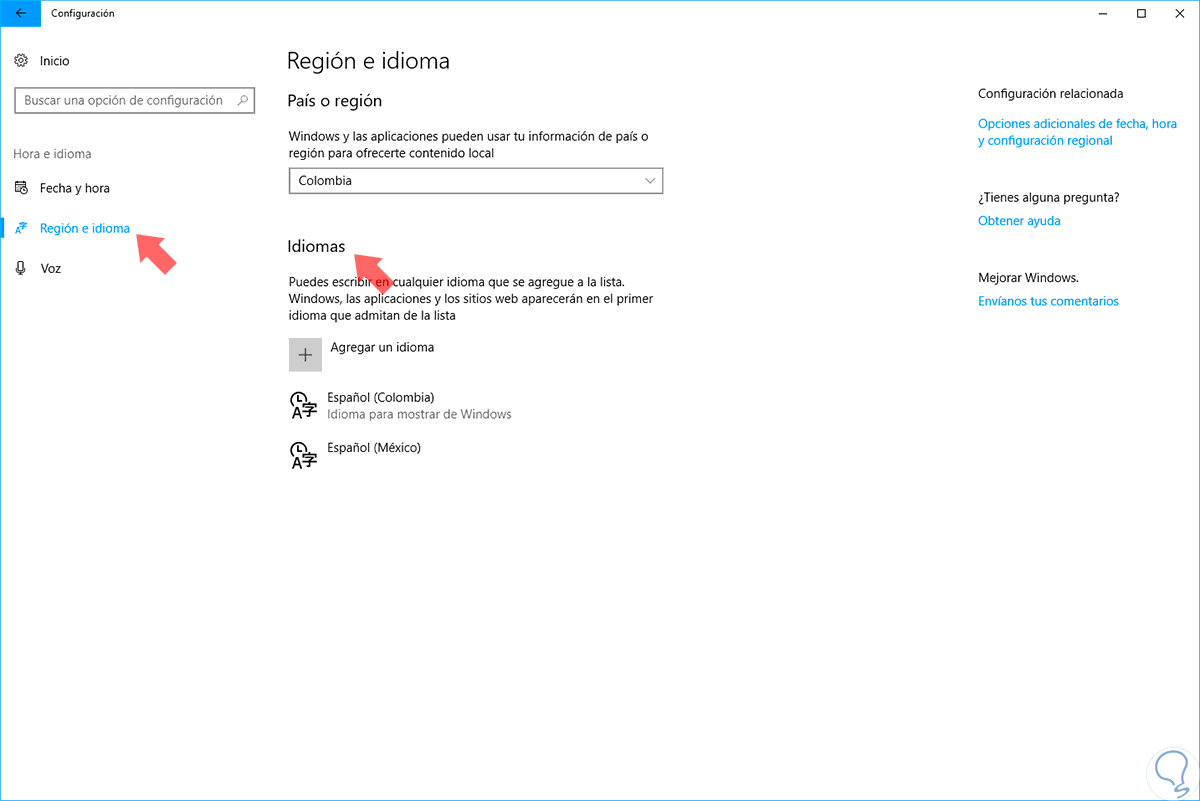1200x801 pixels.
Task: Click Envíanos tus comentarios link
Action: click(x=1048, y=301)
